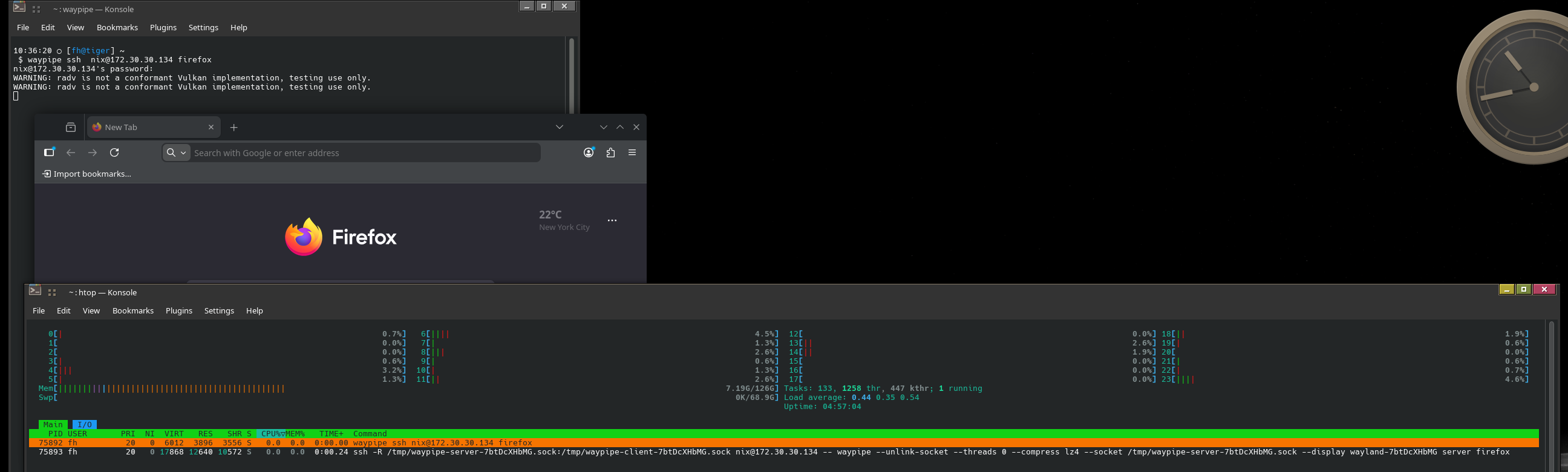The image size is (1568, 472).
Task: Open Plugins menu in htop Konsole
Action: (x=178, y=310)
